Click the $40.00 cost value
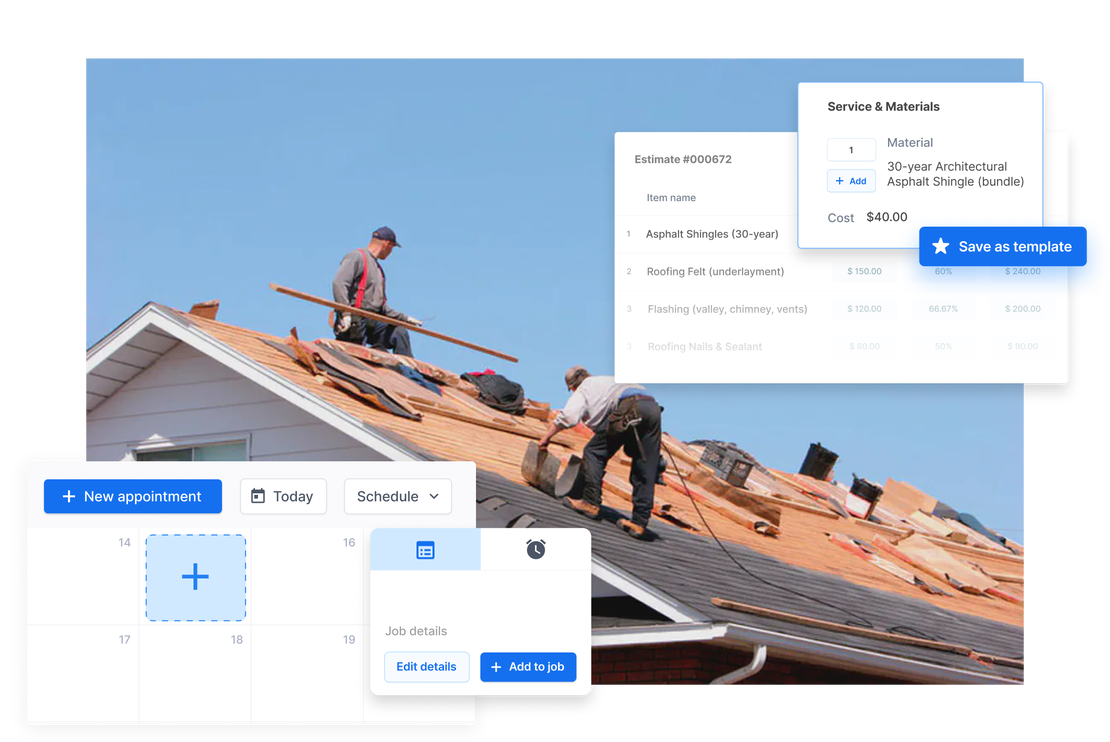The height and width of the screenshot is (742, 1110). click(887, 217)
